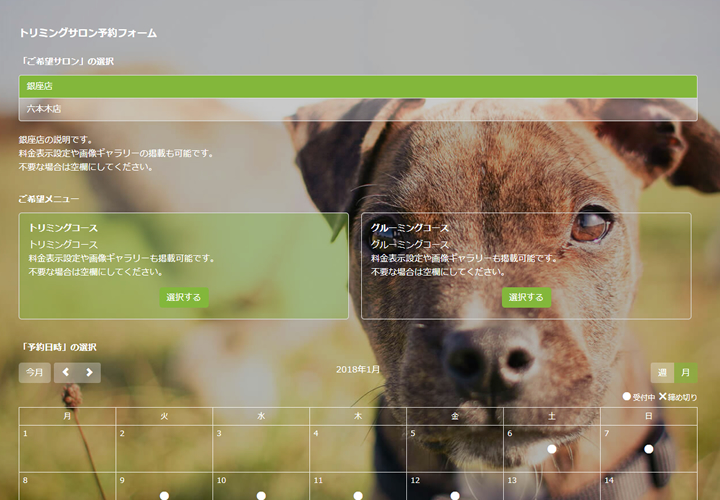Jump to 今月 (this month)
The image size is (720, 500).
pyautogui.click(x=35, y=373)
